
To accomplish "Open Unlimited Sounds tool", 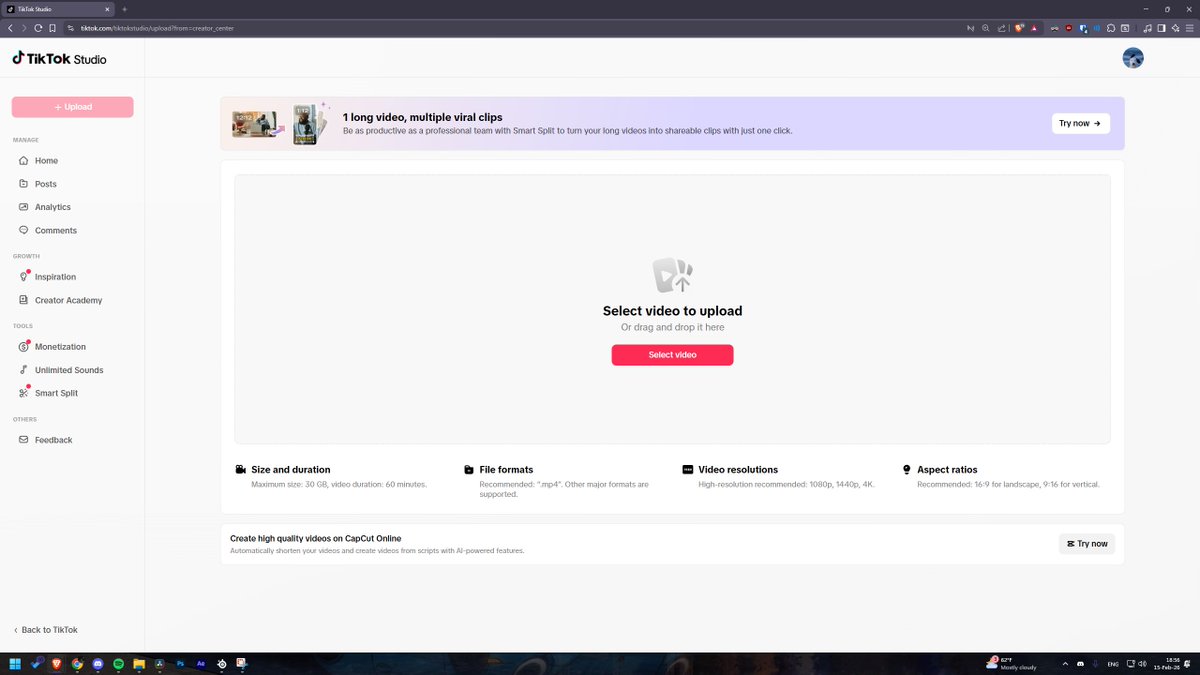I will (72, 370).
